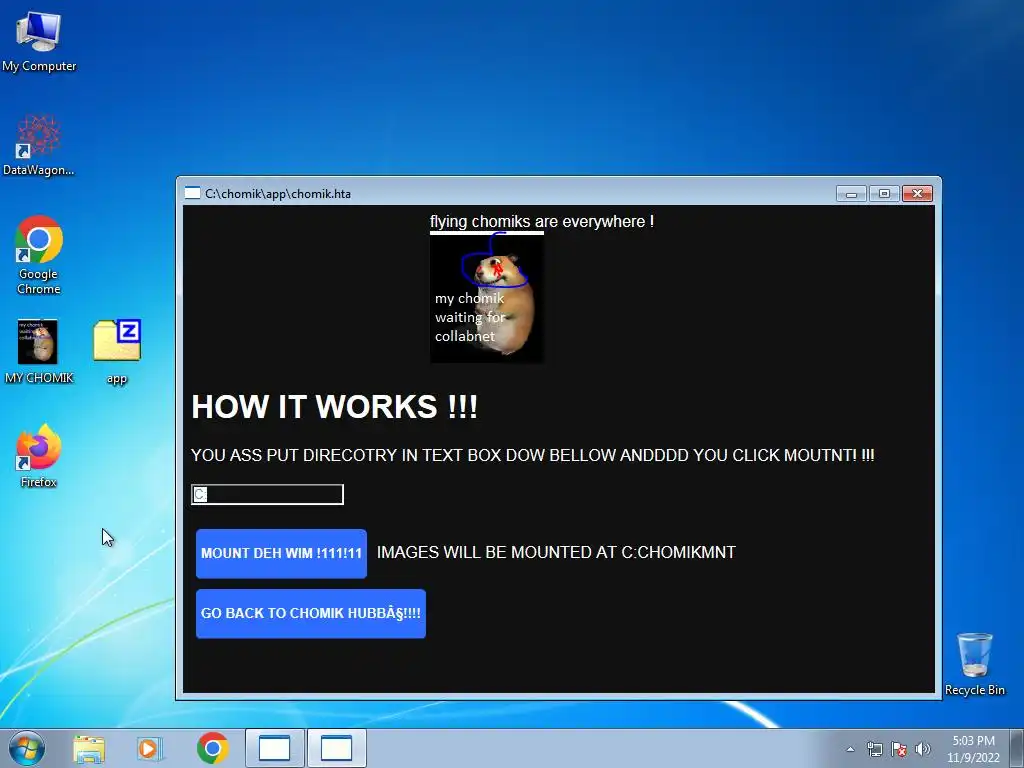Open the Recycle Bin
This screenshot has width=1024, height=768.
point(974,664)
